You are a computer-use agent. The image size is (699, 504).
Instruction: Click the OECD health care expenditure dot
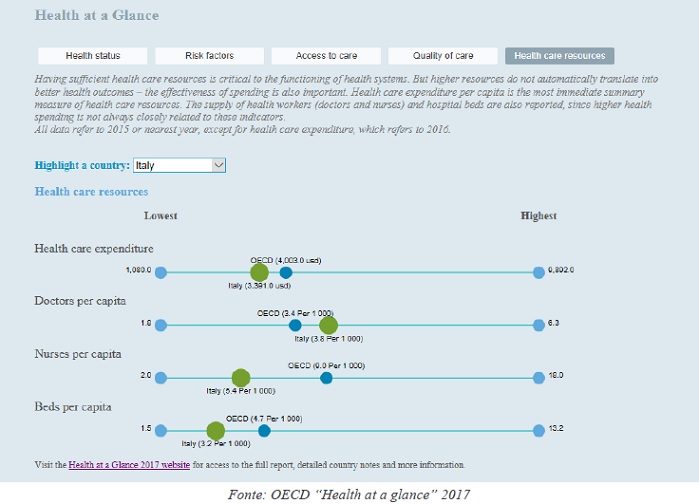pyautogui.click(x=286, y=272)
